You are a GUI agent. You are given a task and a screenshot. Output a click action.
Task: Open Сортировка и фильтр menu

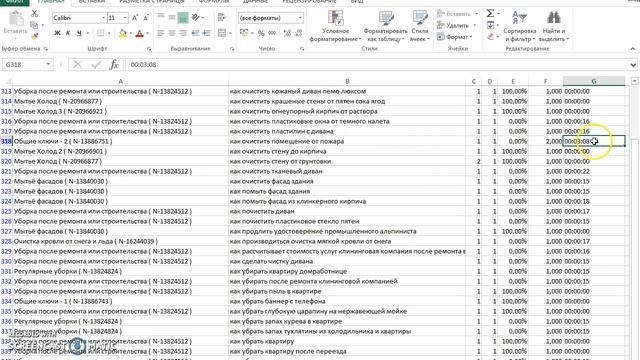[x=519, y=26]
